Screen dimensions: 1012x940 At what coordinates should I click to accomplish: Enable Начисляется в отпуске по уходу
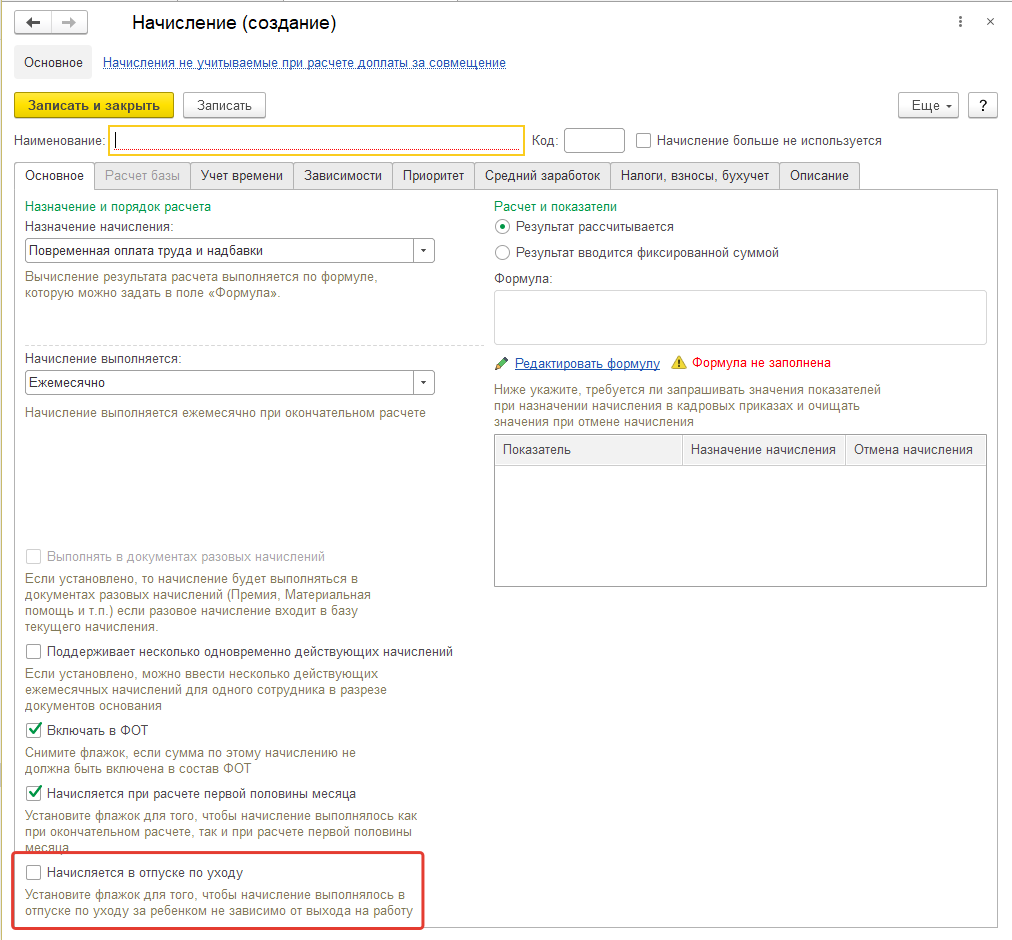[x=34, y=873]
